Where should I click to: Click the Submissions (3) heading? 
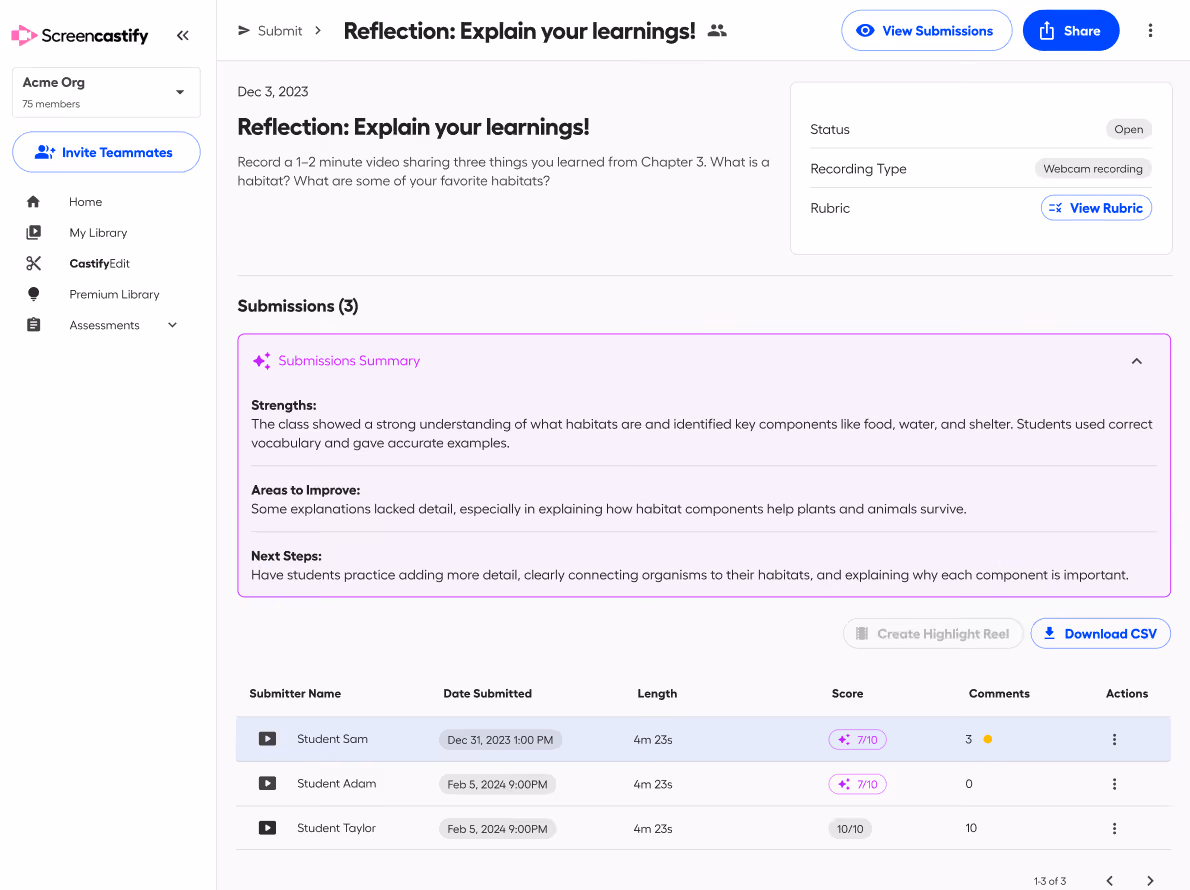(x=298, y=306)
